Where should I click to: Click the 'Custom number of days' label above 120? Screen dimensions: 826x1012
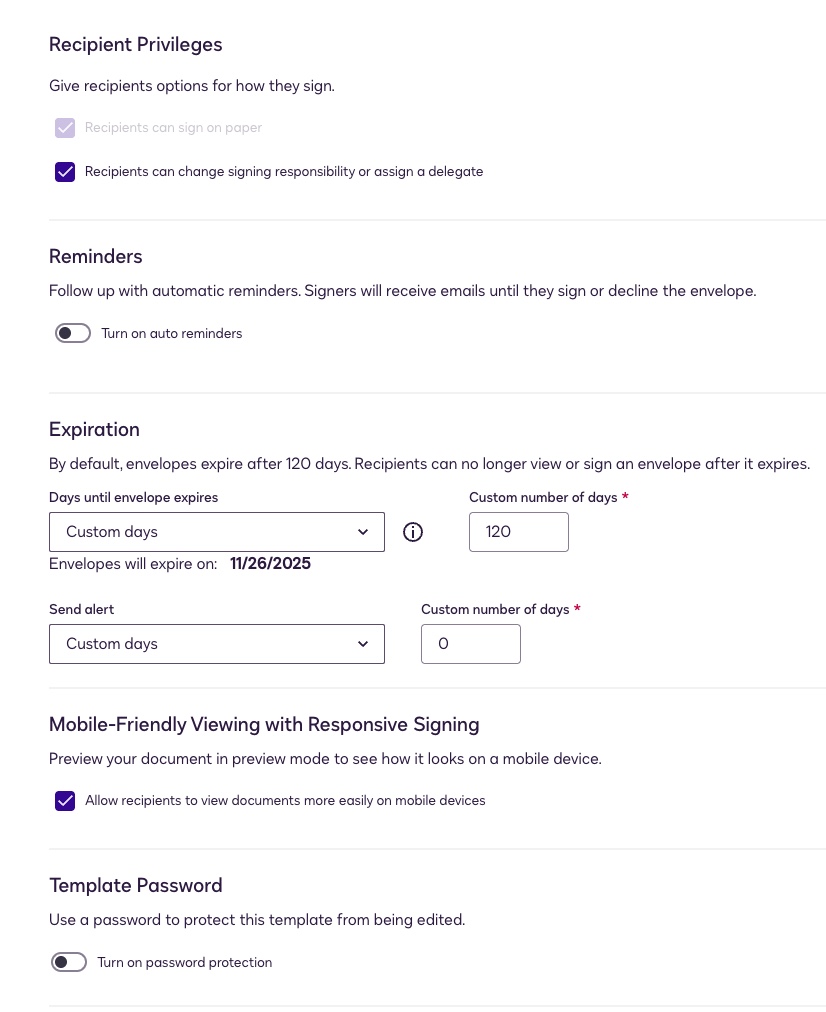(543, 497)
